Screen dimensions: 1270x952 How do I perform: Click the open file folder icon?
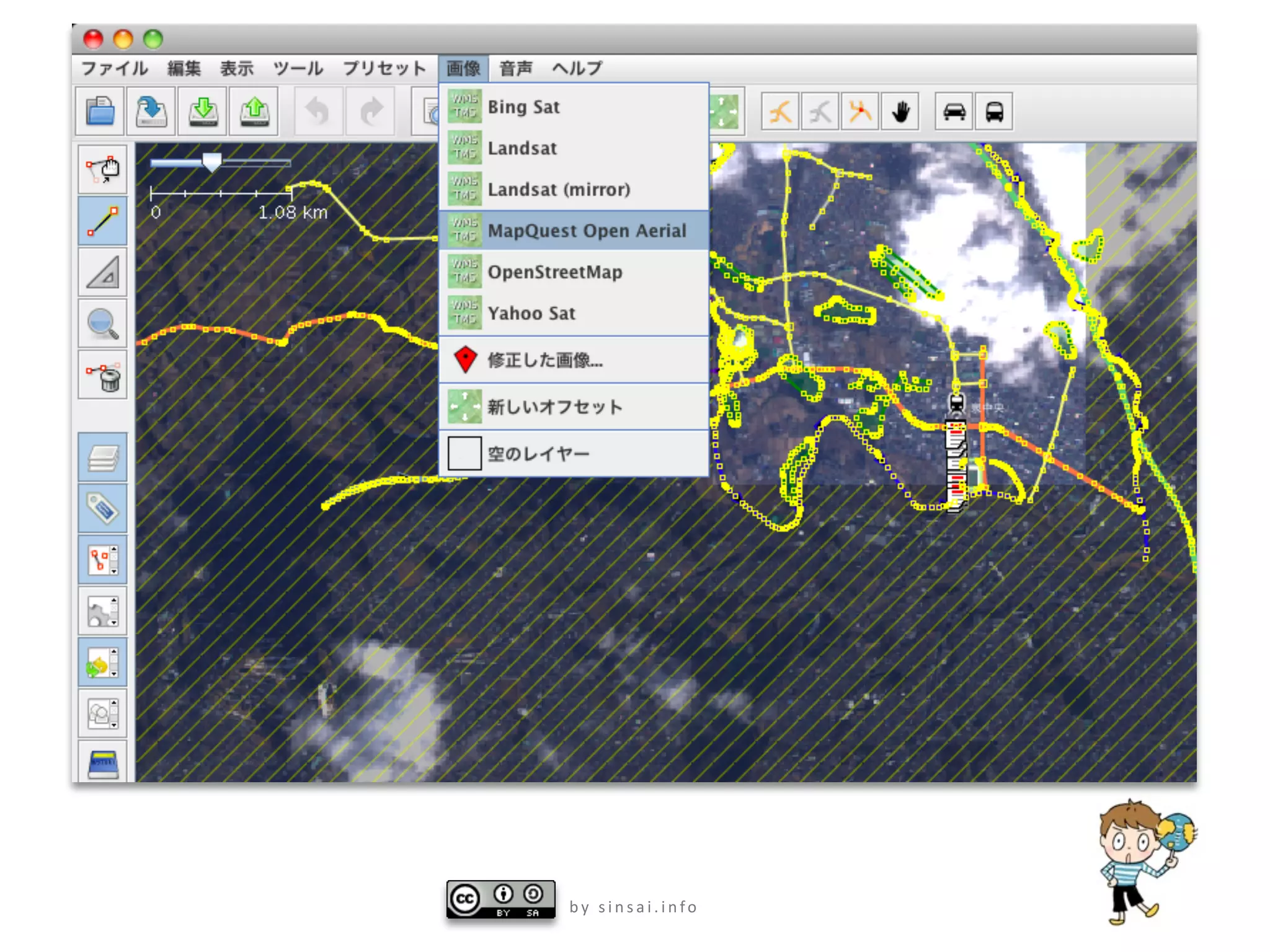coord(100,112)
